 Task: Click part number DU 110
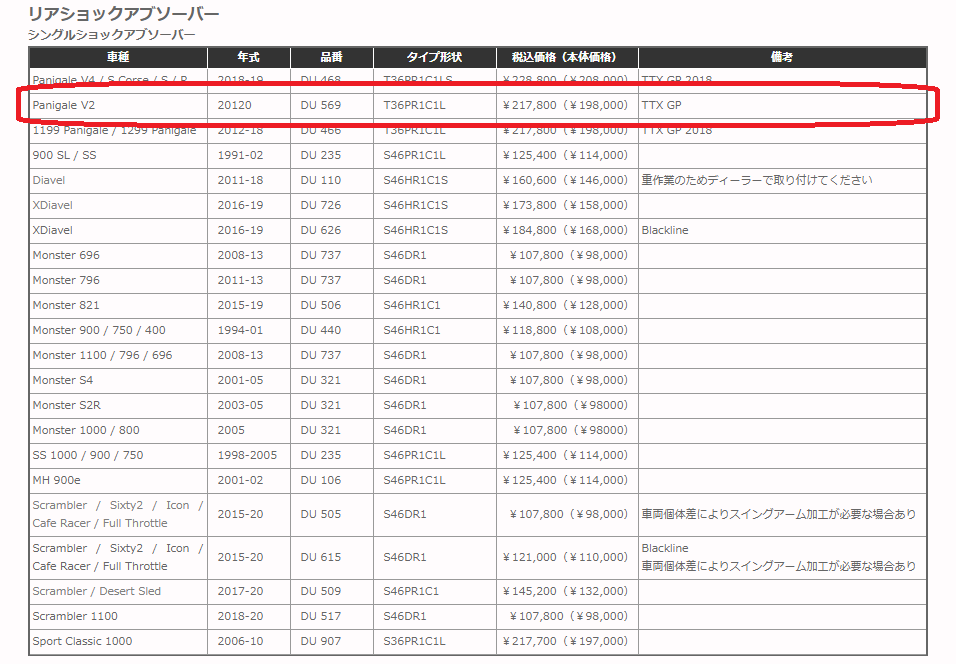321,180
